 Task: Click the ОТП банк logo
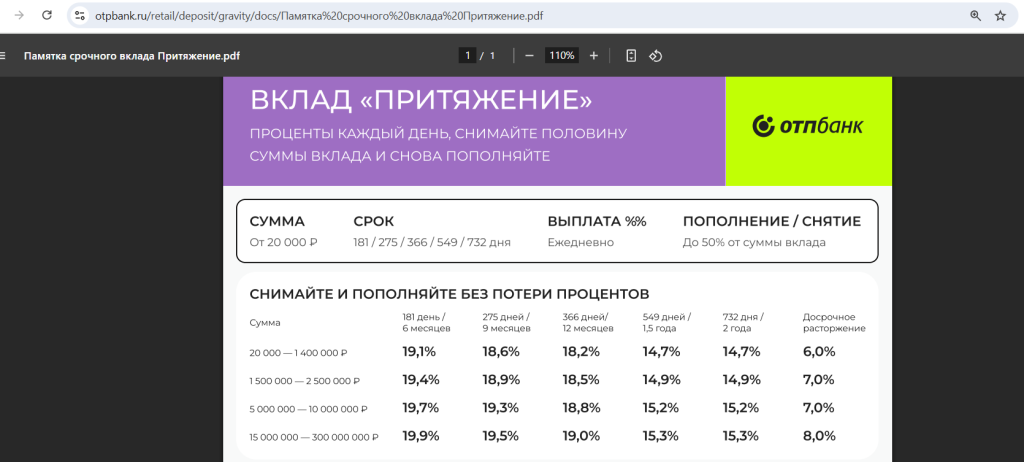pyautogui.click(x=808, y=125)
